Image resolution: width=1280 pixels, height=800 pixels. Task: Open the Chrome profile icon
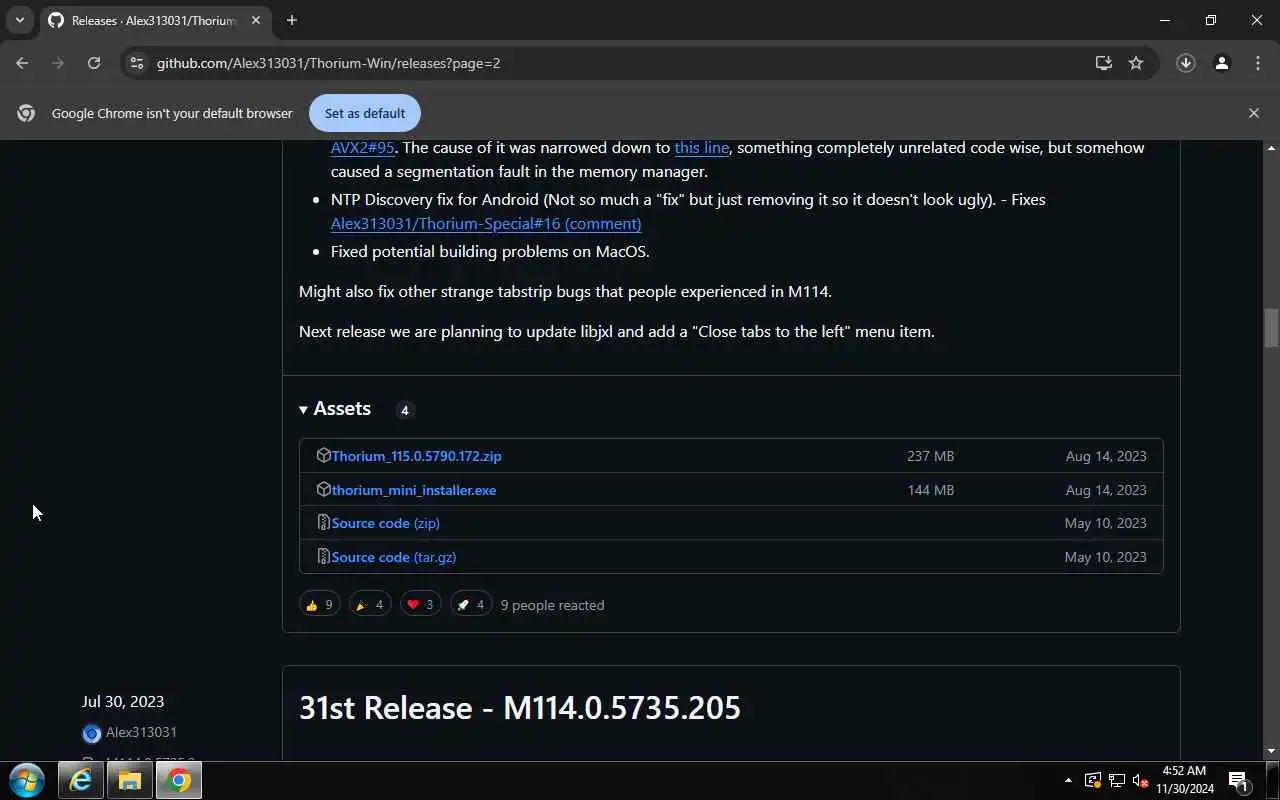pyautogui.click(x=1221, y=63)
